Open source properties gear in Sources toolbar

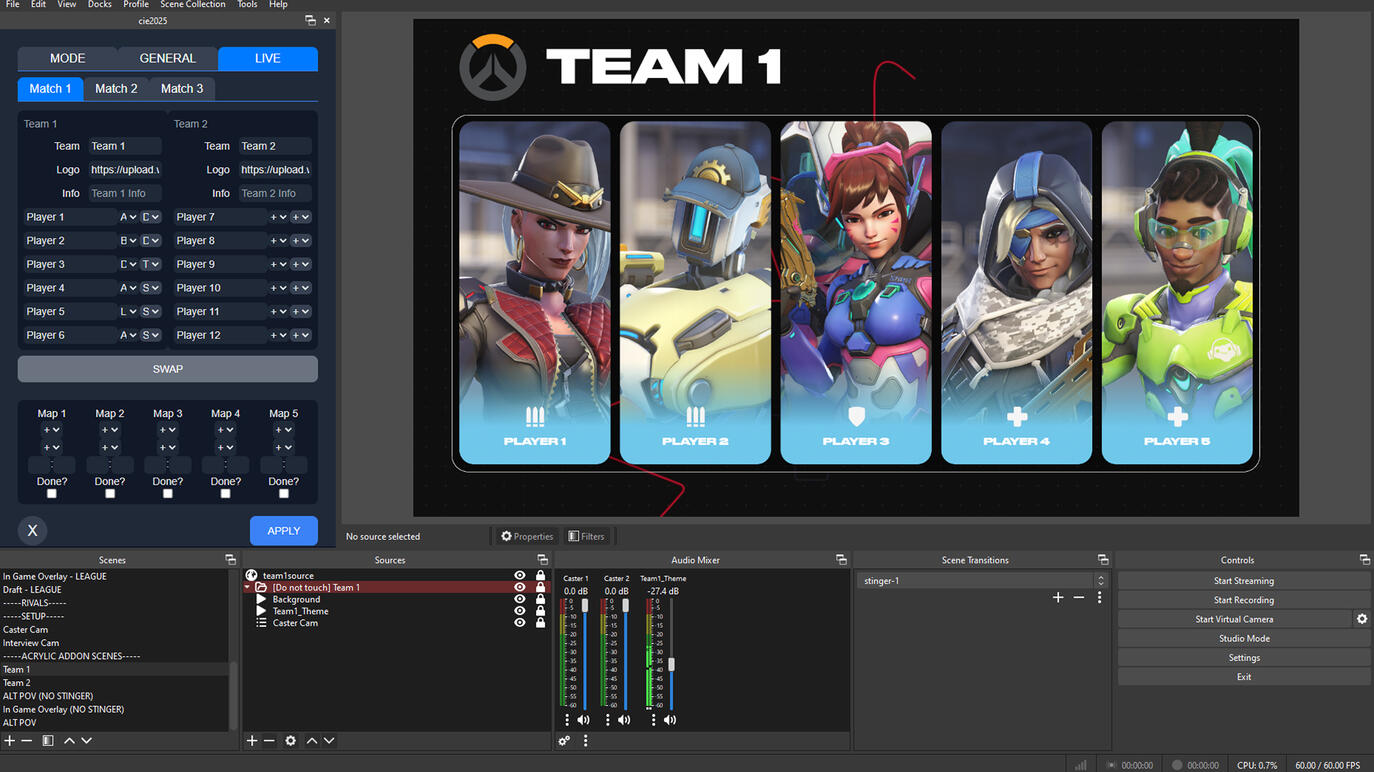click(290, 741)
